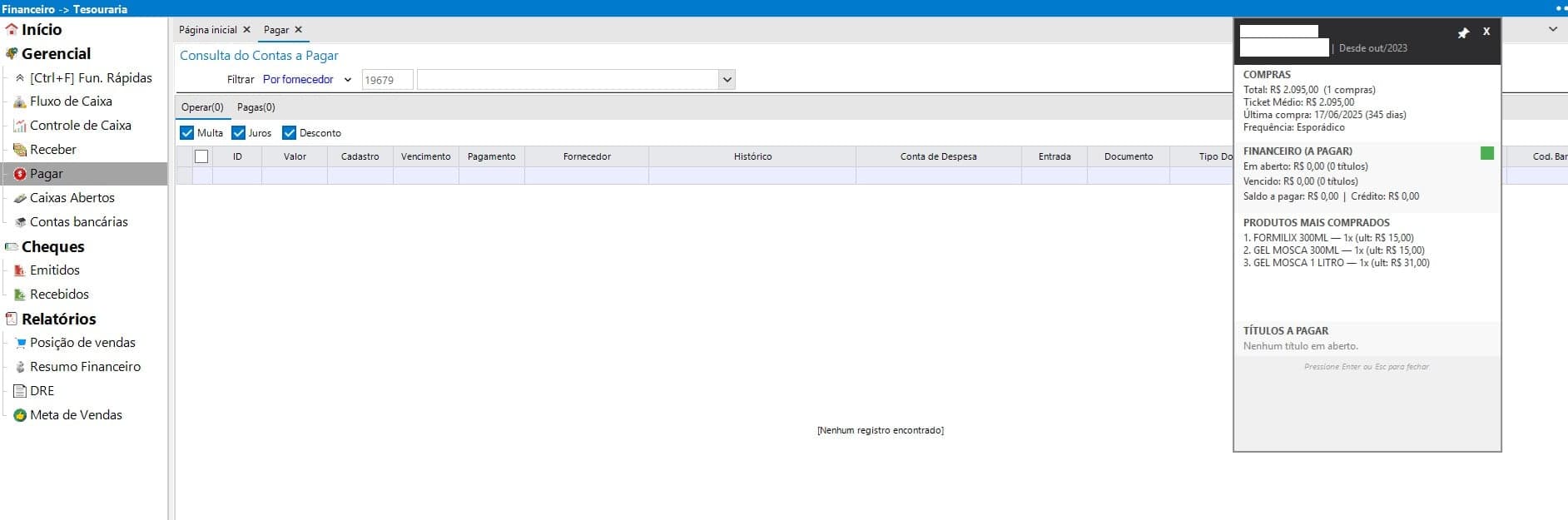Open the Operar(0) sub-tab

(202, 107)
